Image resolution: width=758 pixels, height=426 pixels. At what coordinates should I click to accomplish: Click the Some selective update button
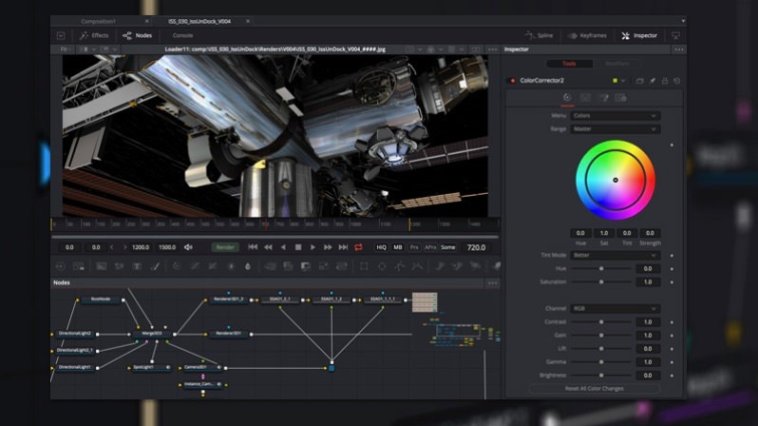point(448,247)
